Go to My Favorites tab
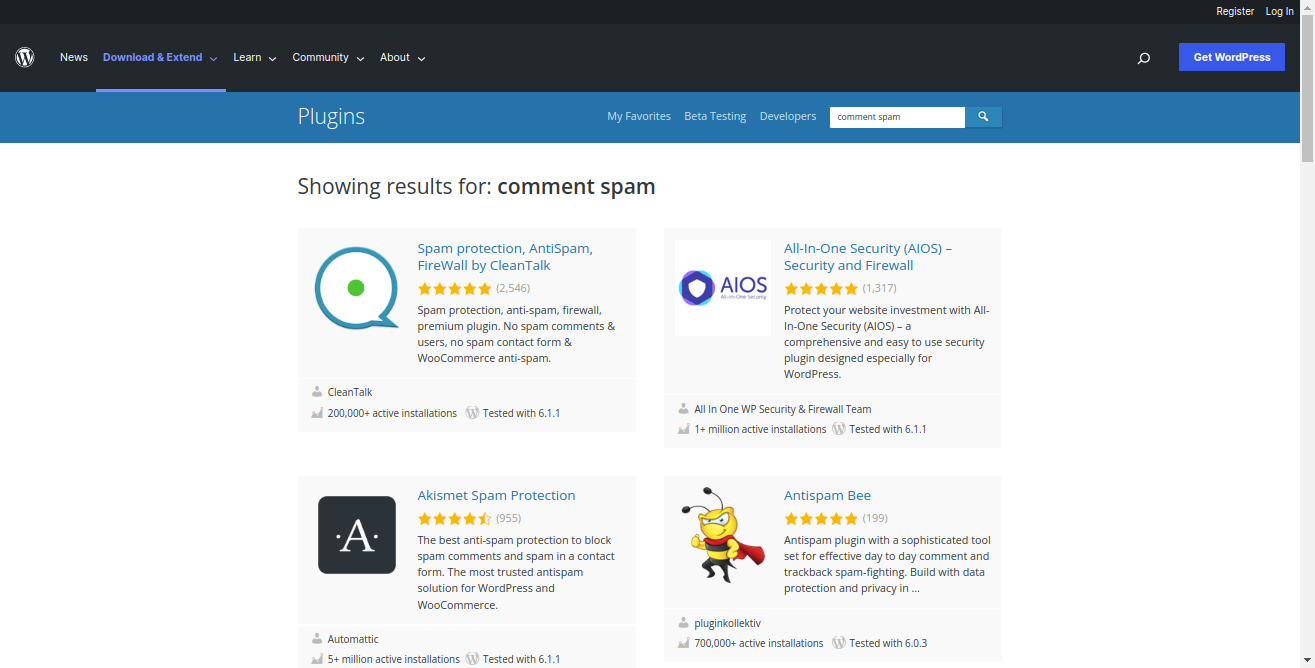 639,117
